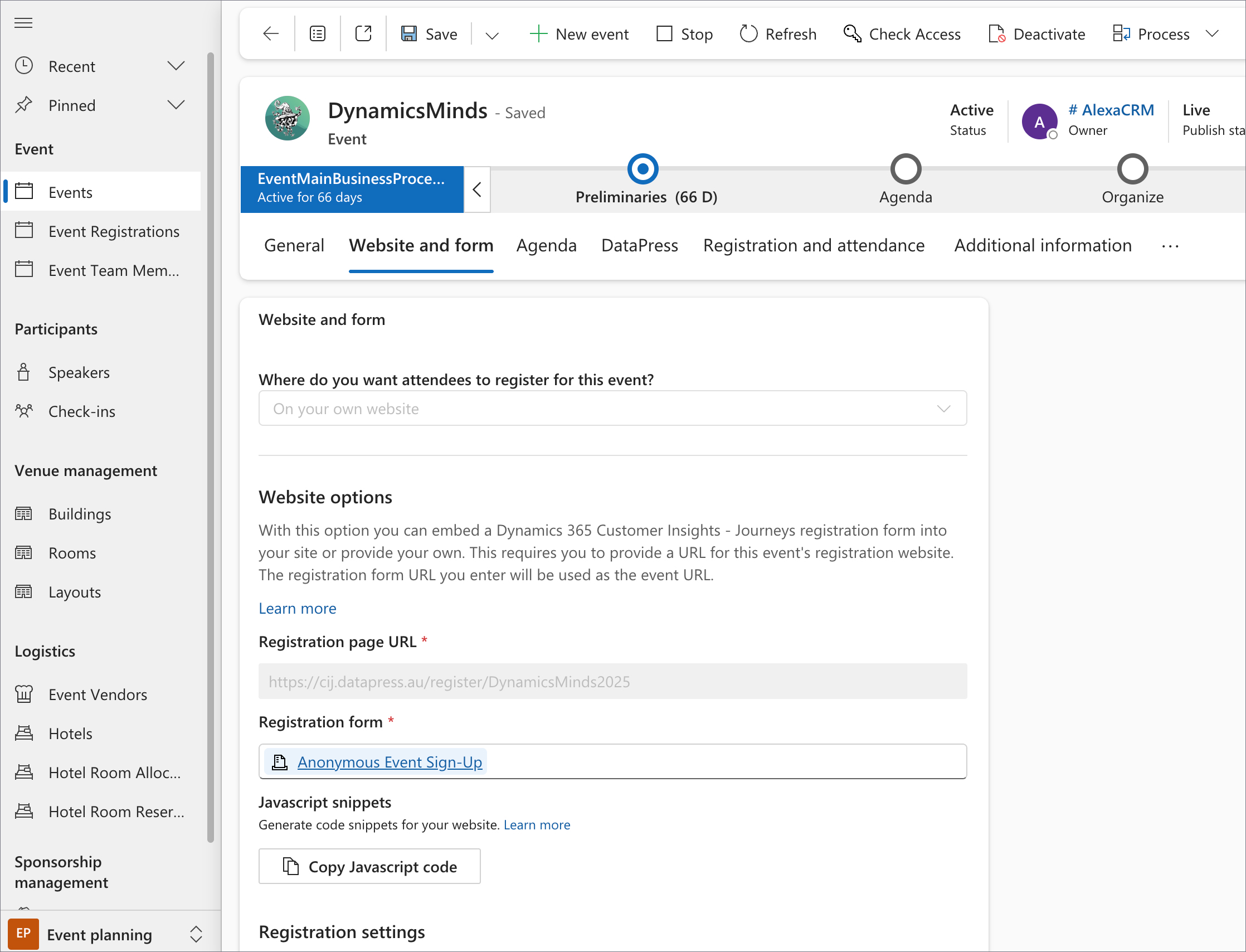This screenshot has height=952, width=1246.
Task: Click the Check Access key icon
Action: coord(852,34)
